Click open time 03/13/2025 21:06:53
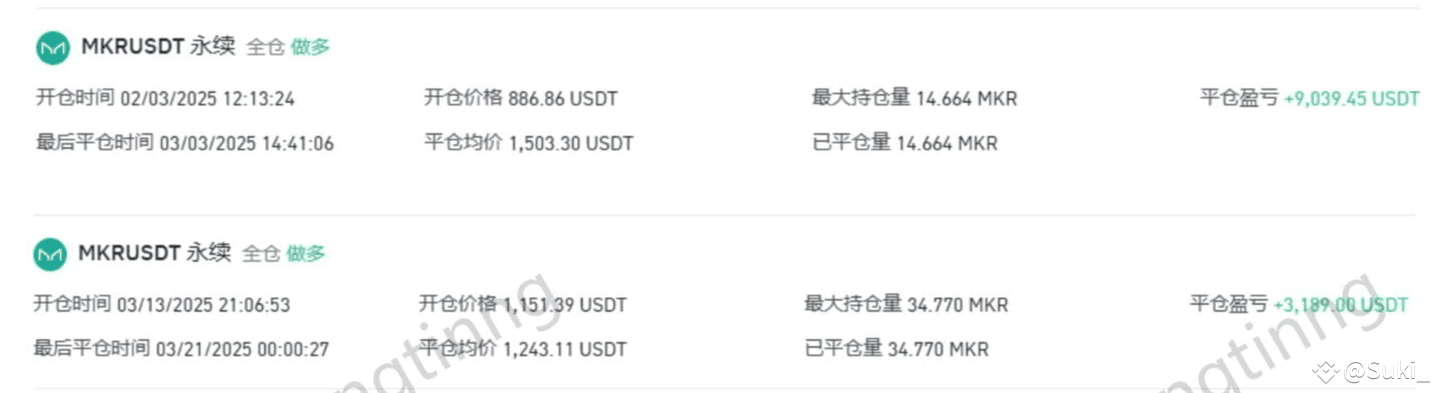 click(x=203, y=304)
